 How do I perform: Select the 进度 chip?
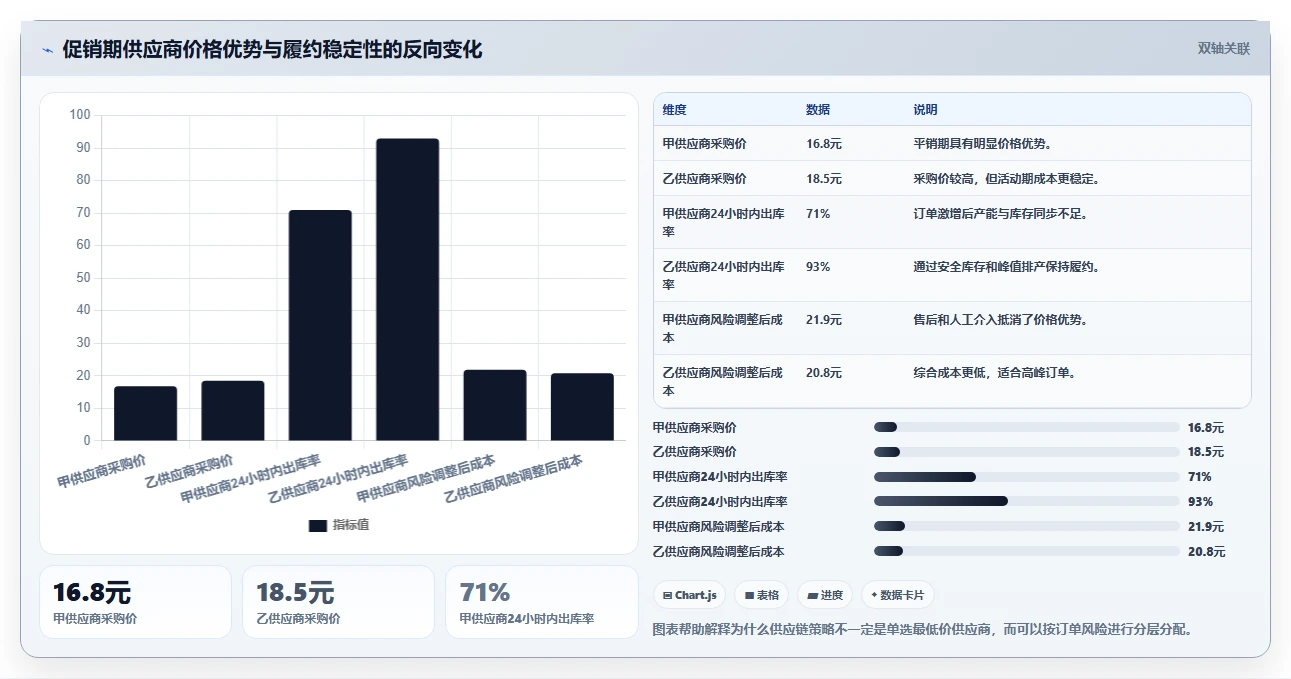point(825,595)
